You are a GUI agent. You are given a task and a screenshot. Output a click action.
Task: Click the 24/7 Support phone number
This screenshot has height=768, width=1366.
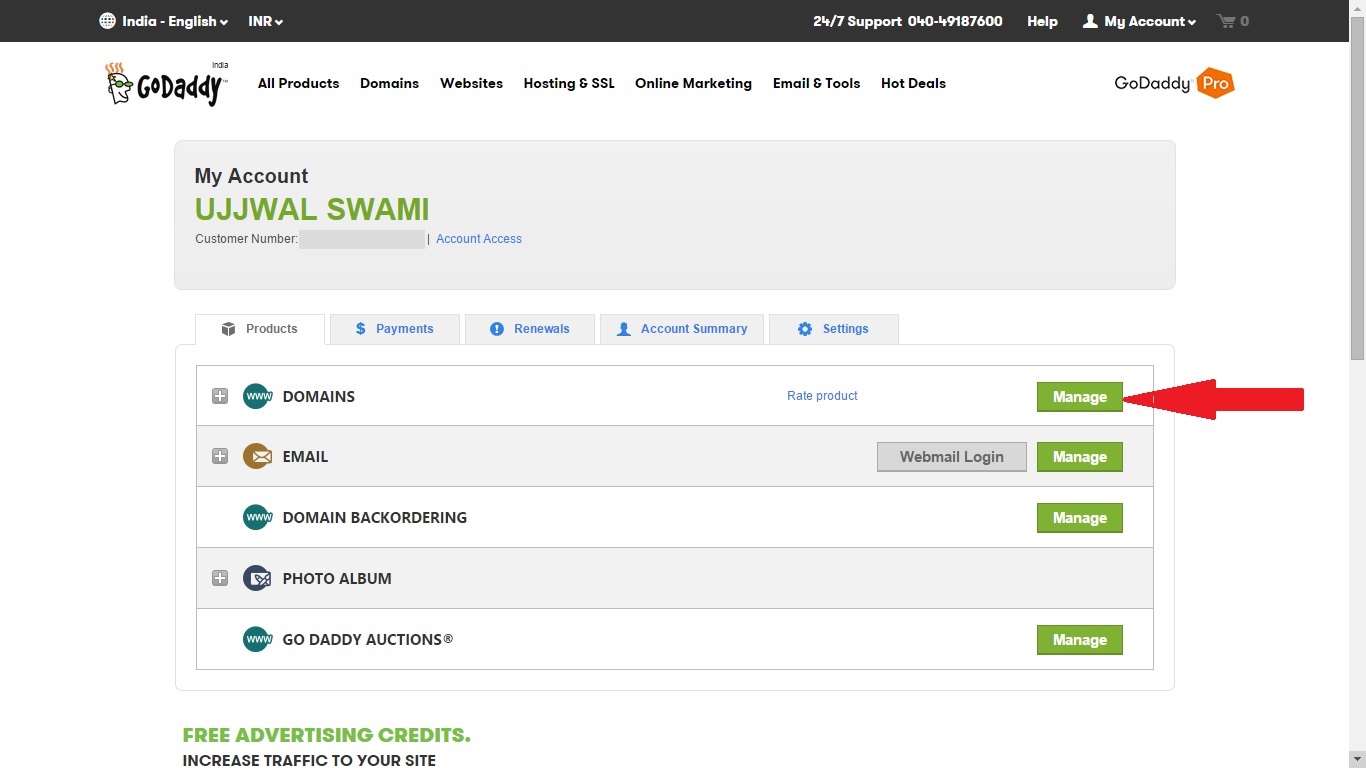pyautogui.click(x=955, y=21)
